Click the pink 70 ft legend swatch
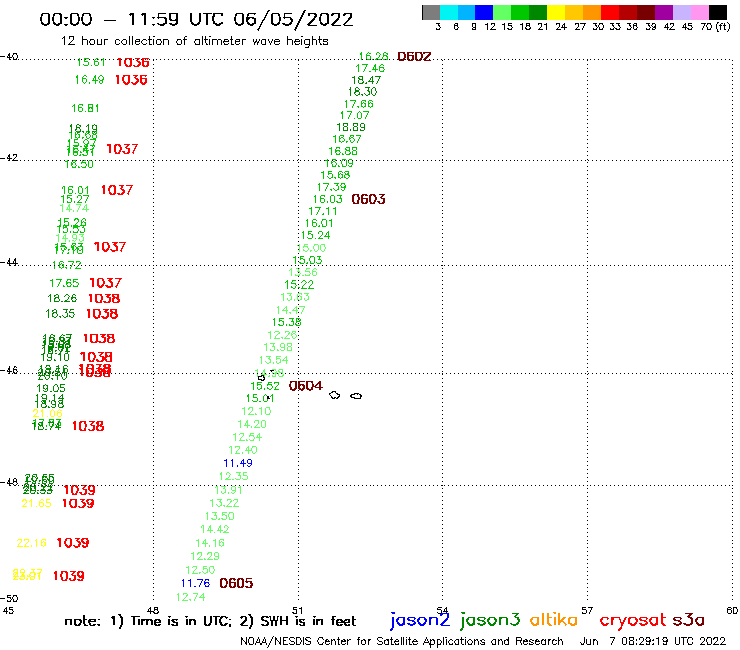 click(699, 12)
